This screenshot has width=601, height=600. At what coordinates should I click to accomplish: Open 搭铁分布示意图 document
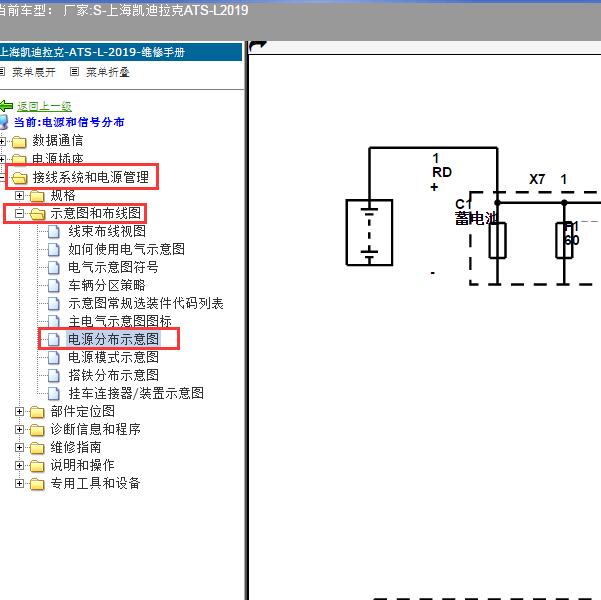(113, 375)
